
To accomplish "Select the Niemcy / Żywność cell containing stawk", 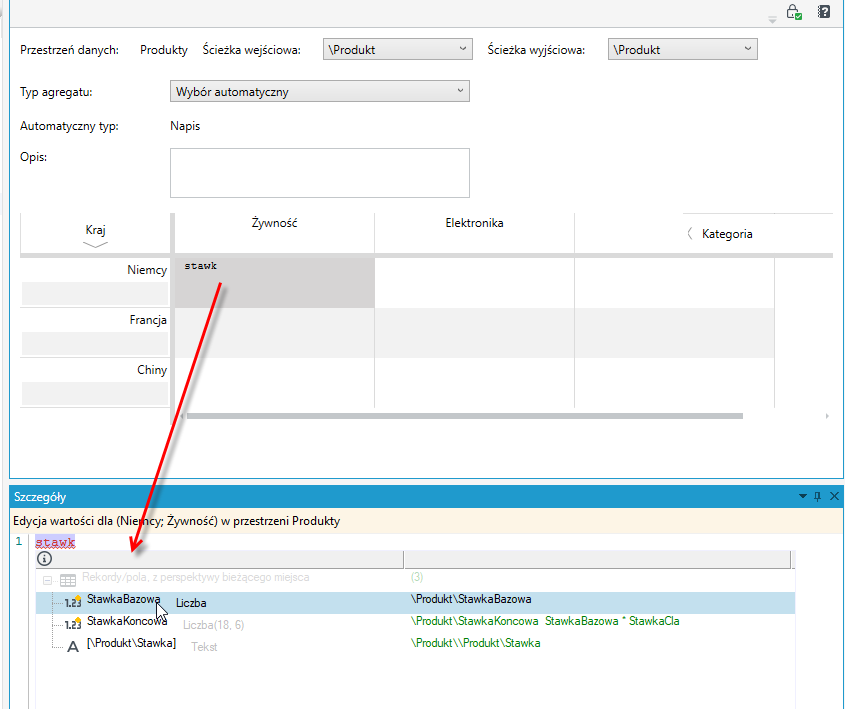I will coord(275,283).
